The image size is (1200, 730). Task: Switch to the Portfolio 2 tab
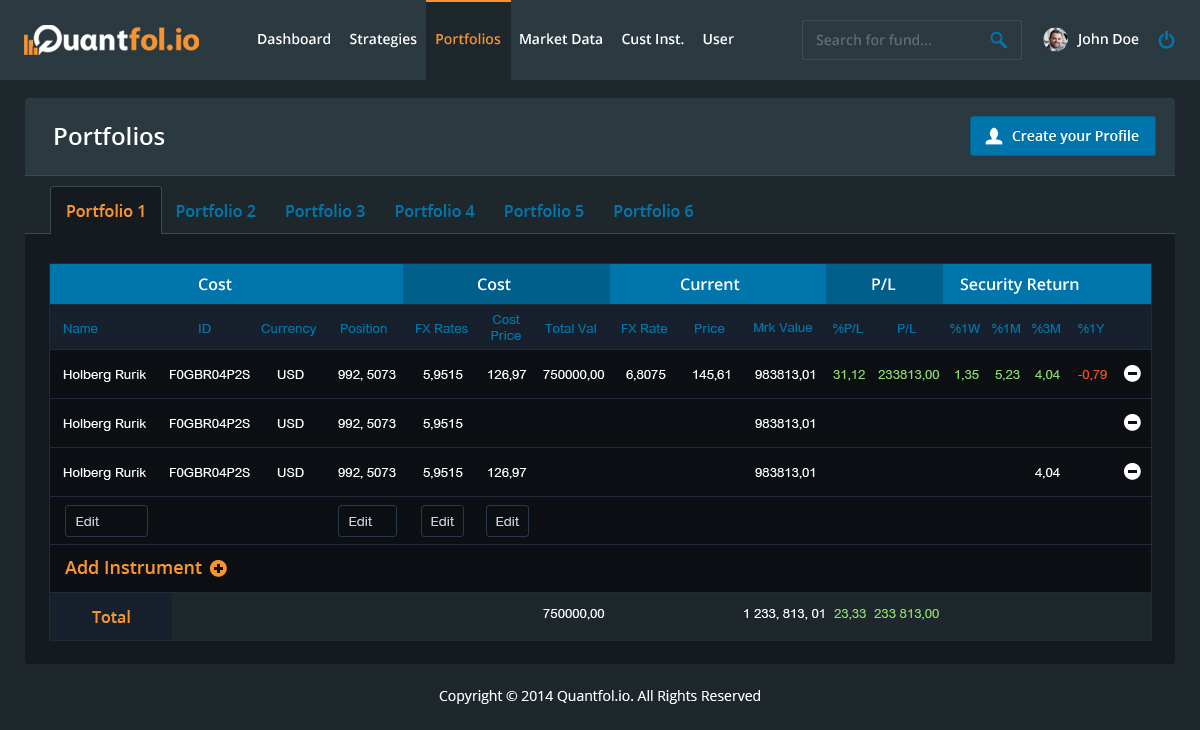pyautogui.click(x=216, y=211)
